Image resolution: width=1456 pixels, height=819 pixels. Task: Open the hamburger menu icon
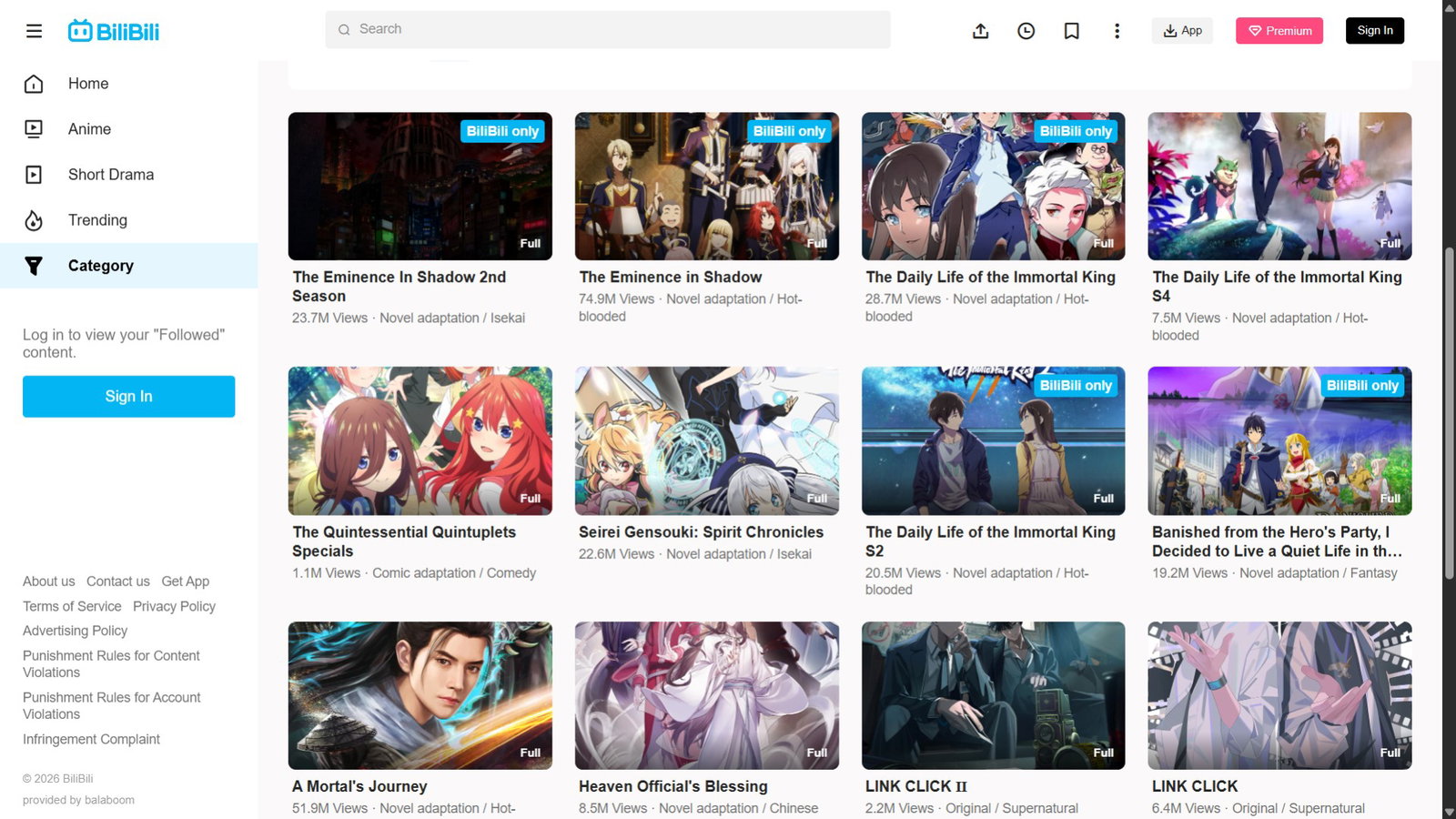(34, 31)
